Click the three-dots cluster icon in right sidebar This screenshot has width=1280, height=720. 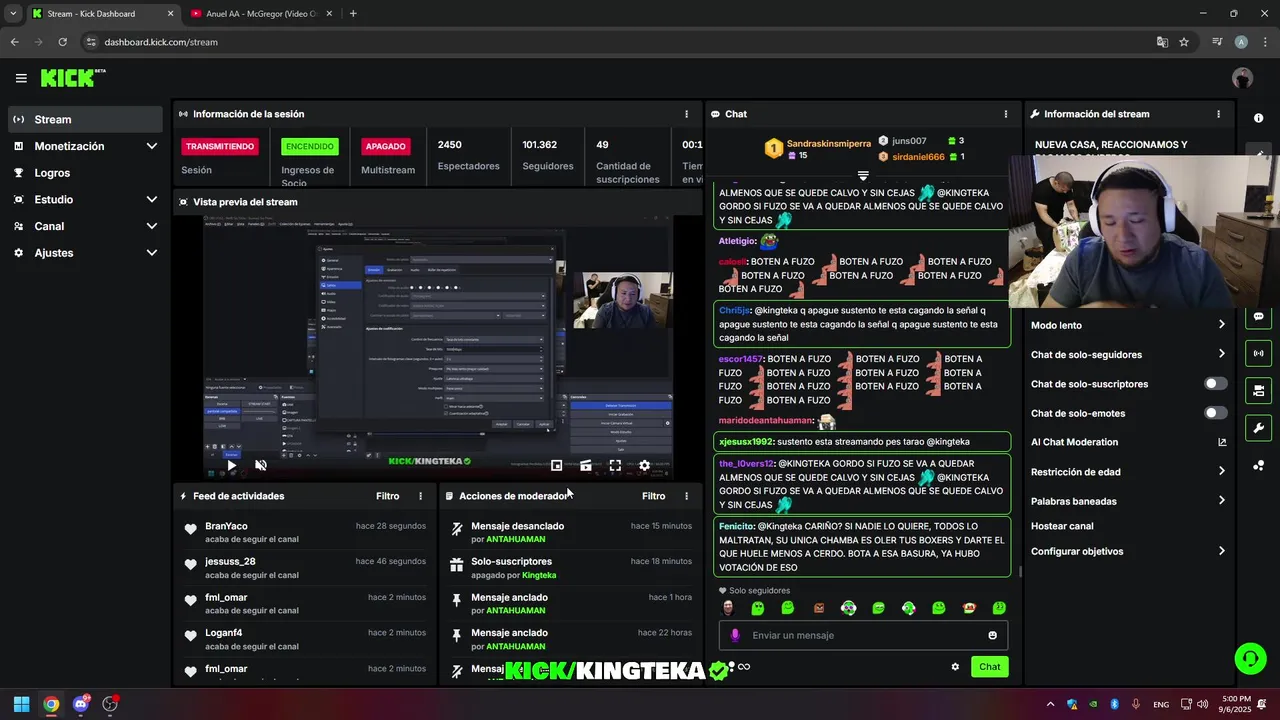(x=1258, y=465)
